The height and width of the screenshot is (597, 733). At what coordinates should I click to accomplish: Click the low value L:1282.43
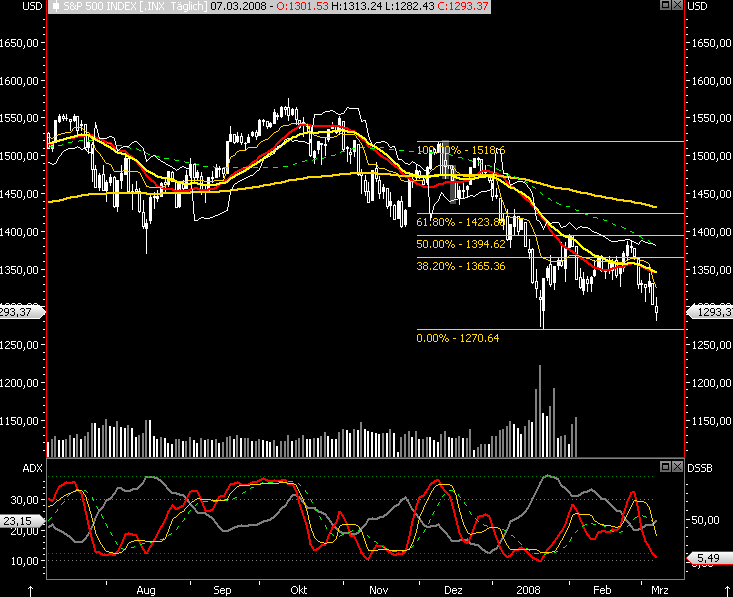coord(410,7)
